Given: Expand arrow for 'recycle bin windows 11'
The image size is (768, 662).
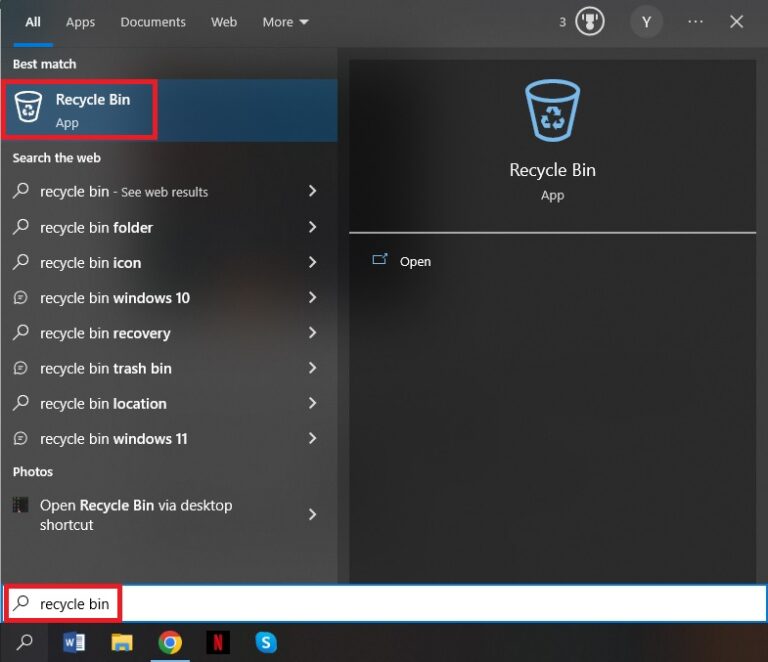Looking at the screenshot, I should 312,438.
